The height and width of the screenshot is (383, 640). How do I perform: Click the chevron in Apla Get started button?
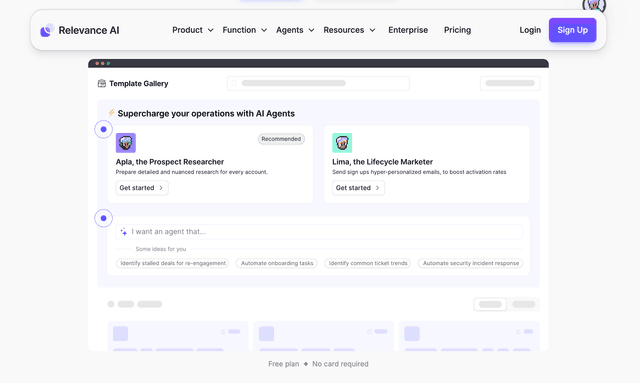(161, 188)
